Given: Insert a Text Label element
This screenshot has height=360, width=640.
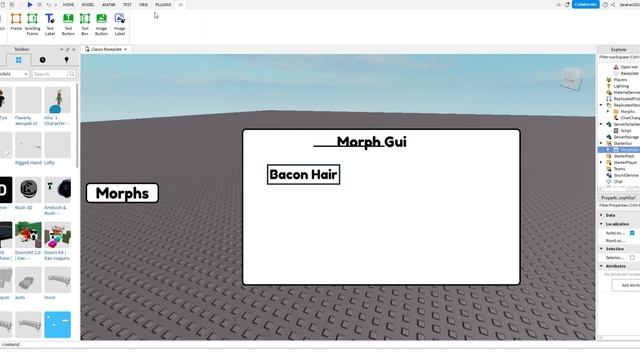Looking at the screenshot, I should point(50,24).
